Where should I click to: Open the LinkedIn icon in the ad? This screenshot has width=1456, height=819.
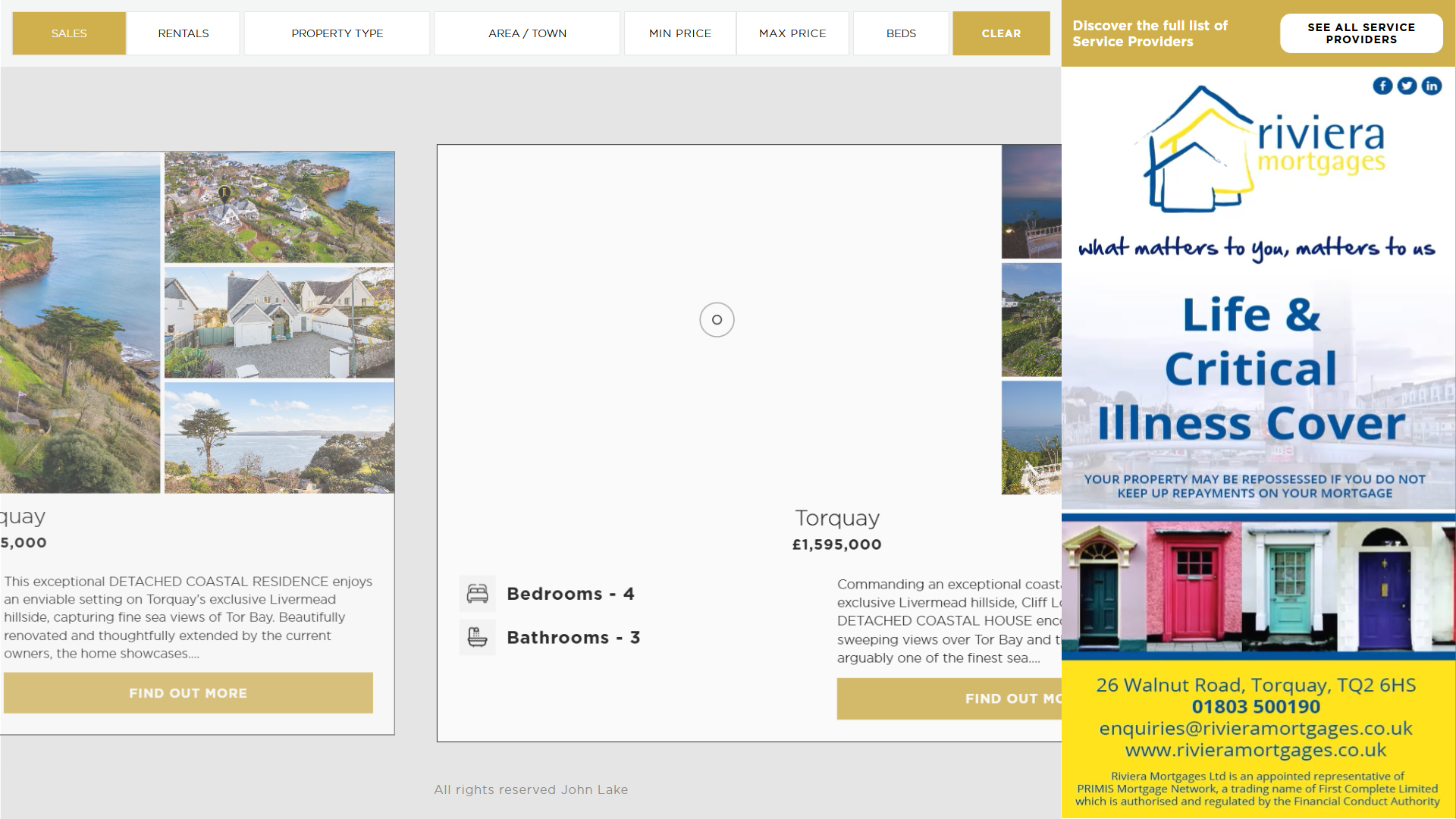coord(1431,86)
